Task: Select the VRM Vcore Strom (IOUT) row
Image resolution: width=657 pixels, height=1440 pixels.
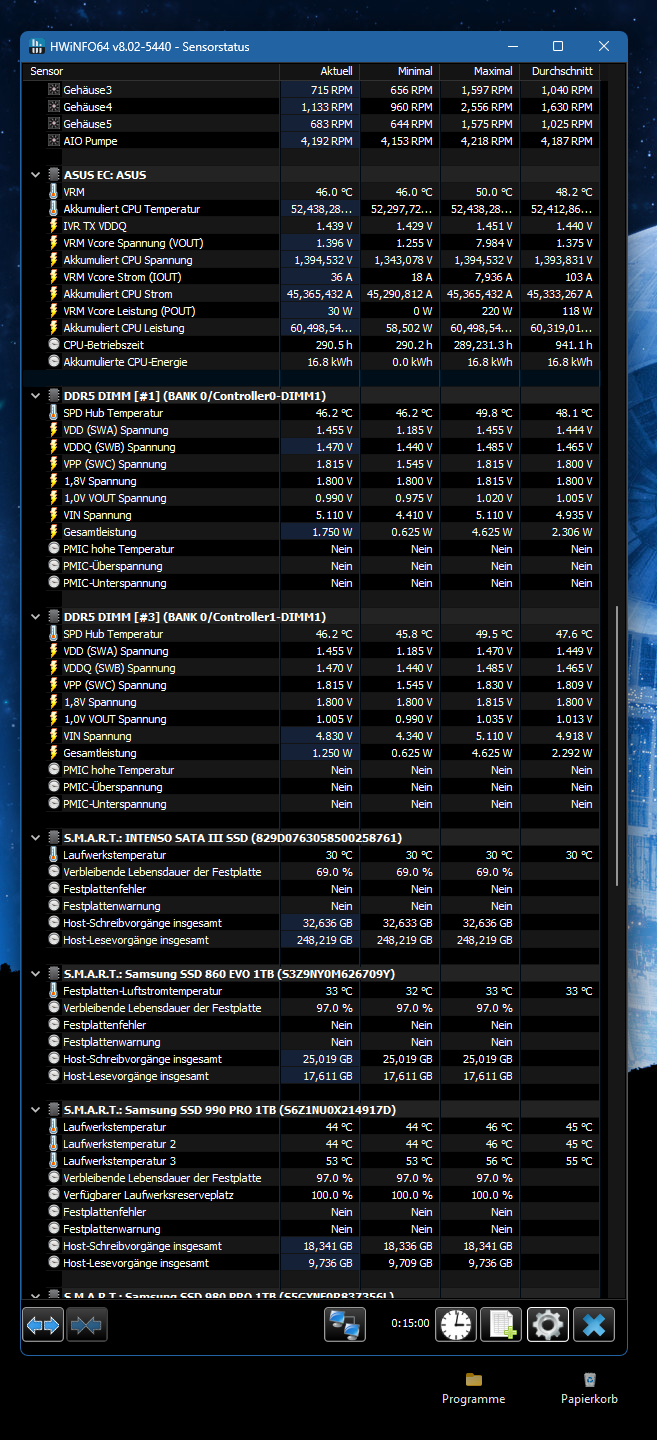Action: [x=311, y=277]
